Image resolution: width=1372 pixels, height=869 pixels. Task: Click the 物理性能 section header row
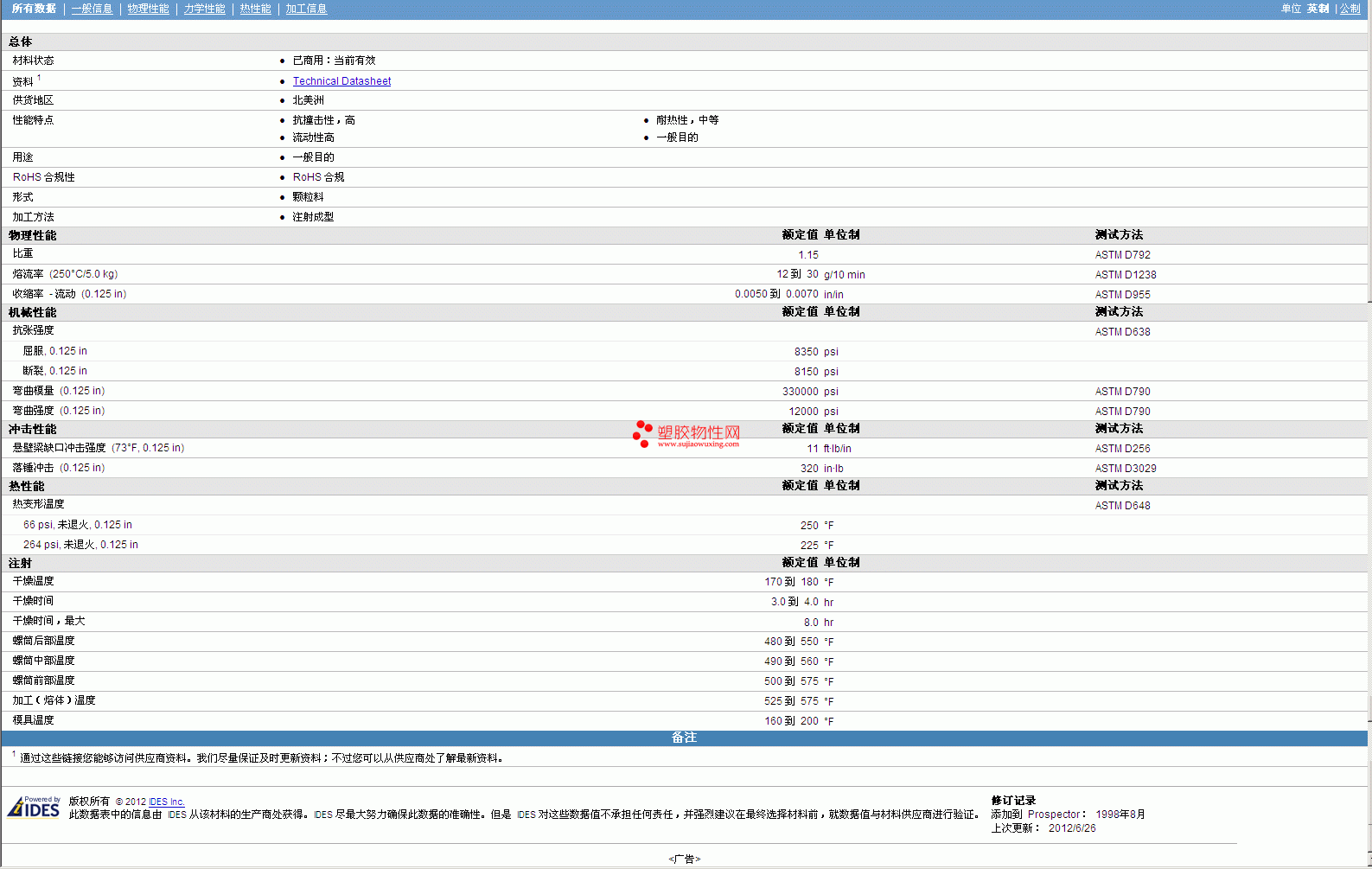(33, 235)
